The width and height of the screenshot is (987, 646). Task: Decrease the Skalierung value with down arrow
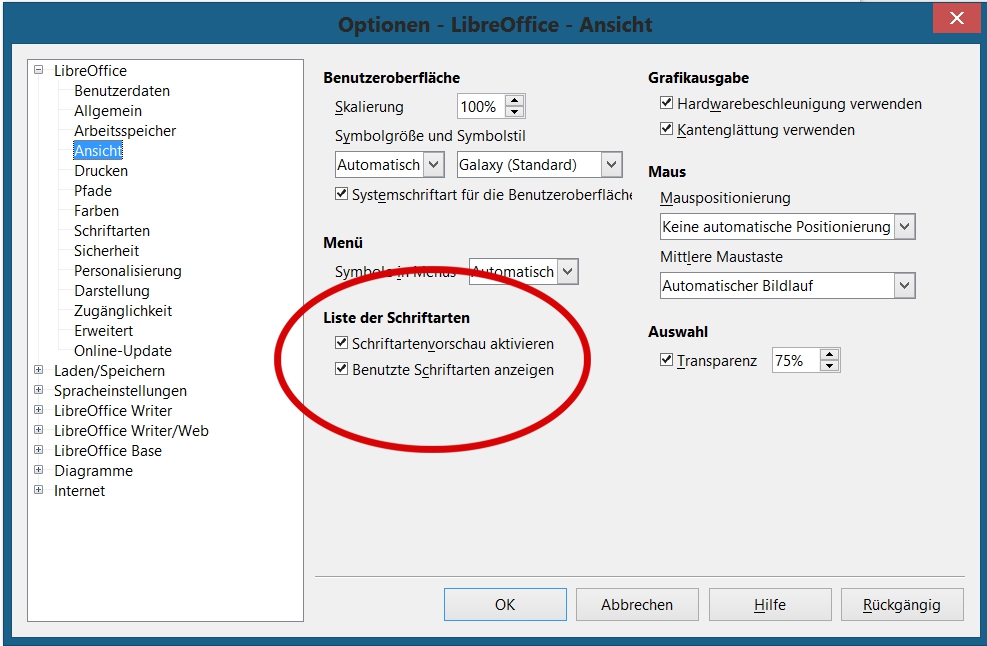click(x=515, y=112)
